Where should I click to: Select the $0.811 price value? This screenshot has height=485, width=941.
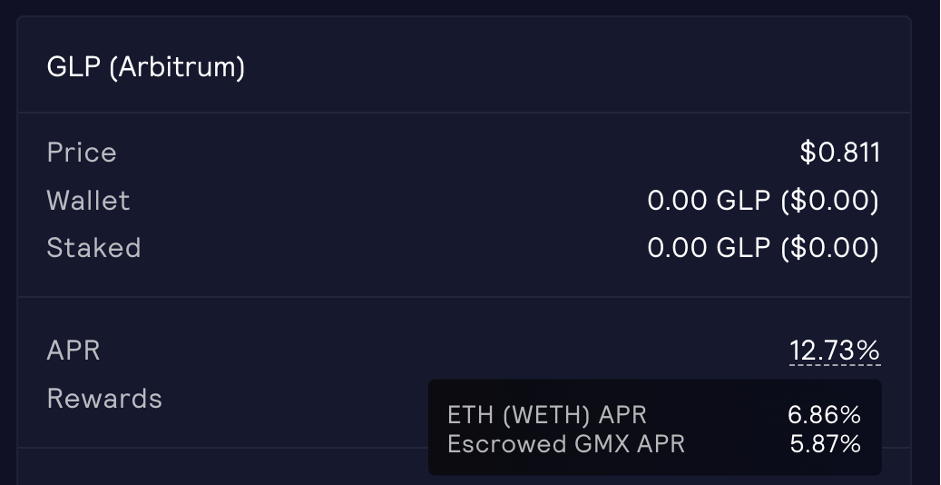coord(840,153)
